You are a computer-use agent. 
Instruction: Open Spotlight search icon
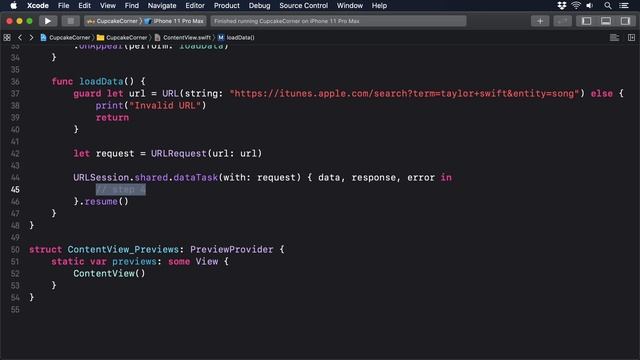608,6
